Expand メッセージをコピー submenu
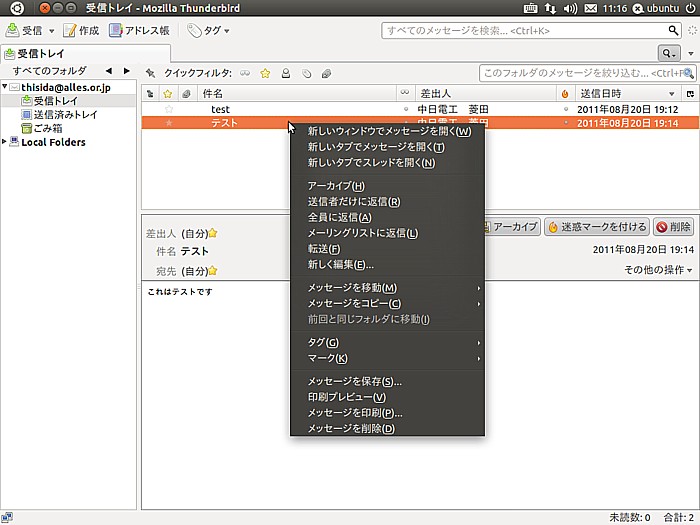Screen dimensions: 700x525 388,304
